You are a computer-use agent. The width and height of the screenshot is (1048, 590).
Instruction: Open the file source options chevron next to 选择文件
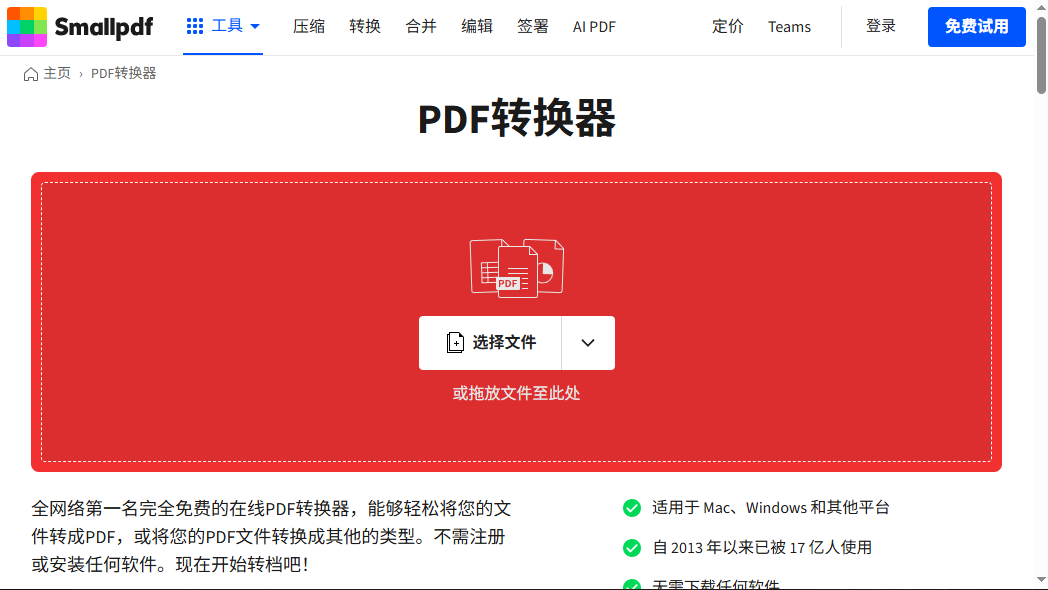pyautogui.click(x=588, y=342)
